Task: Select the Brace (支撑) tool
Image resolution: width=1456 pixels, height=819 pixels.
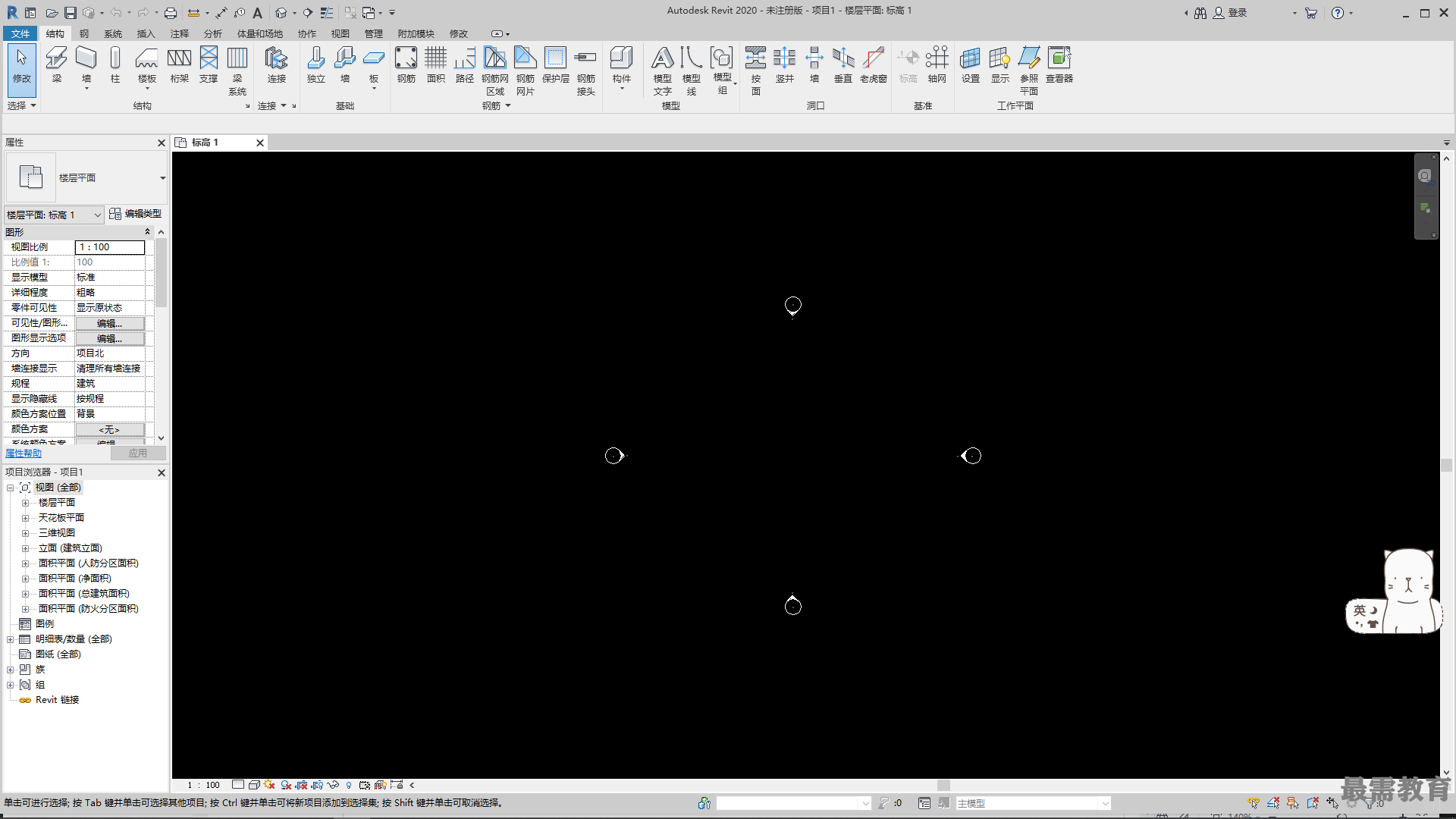Action: click(x=209, y=64)
